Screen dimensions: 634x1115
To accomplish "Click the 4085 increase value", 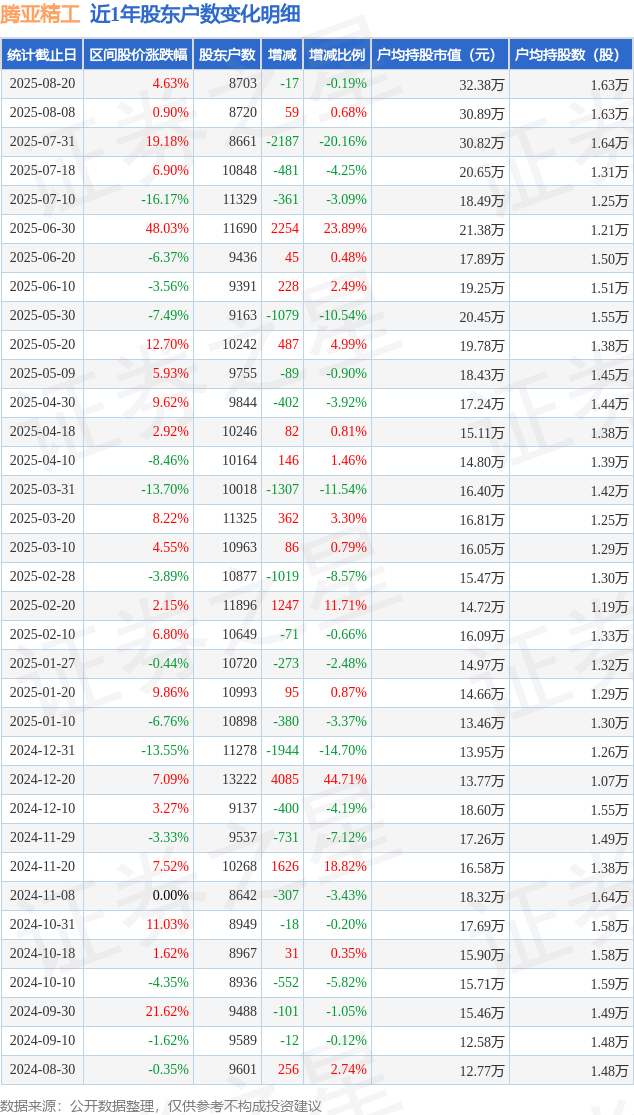I will coord(282,780).
